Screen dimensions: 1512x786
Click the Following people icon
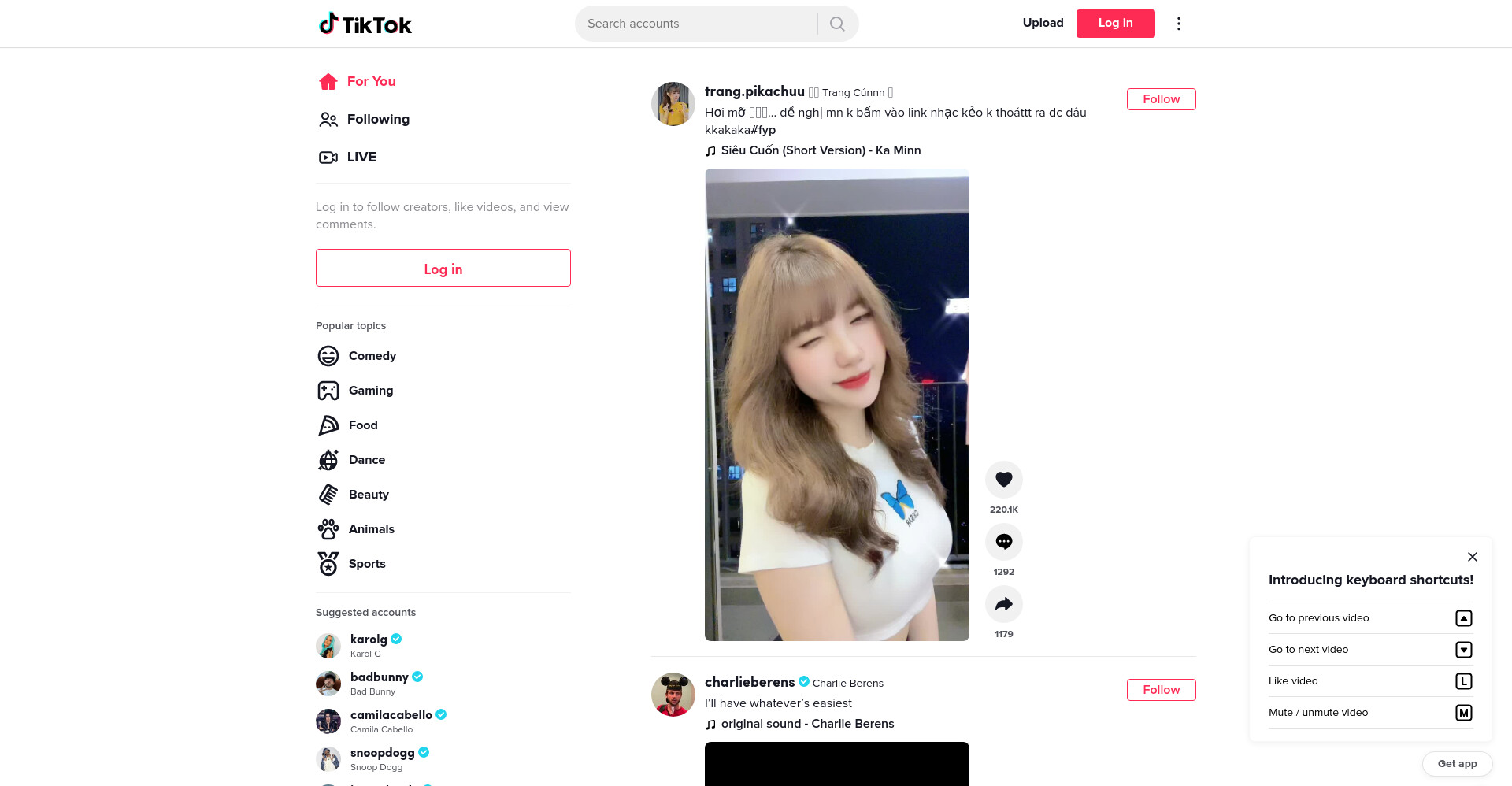coord(328,119)
